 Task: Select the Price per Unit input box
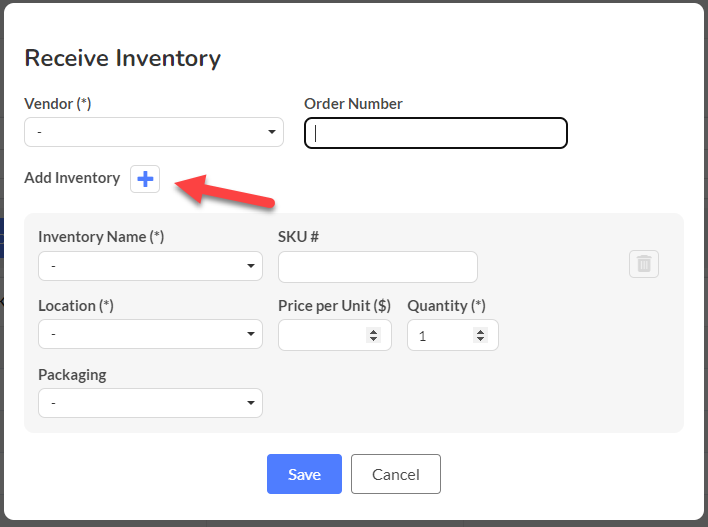(335, 335)
